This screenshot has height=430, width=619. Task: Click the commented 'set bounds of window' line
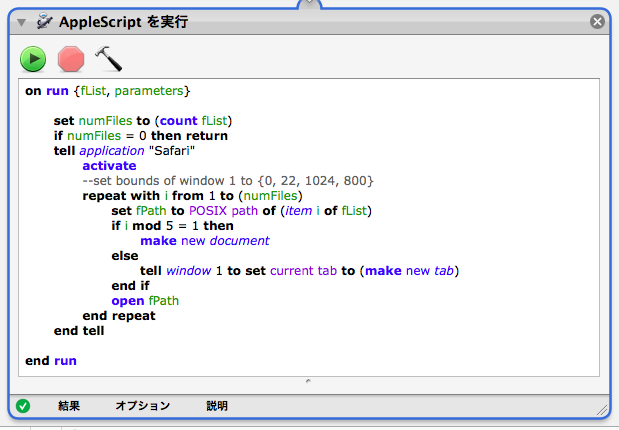228,181
